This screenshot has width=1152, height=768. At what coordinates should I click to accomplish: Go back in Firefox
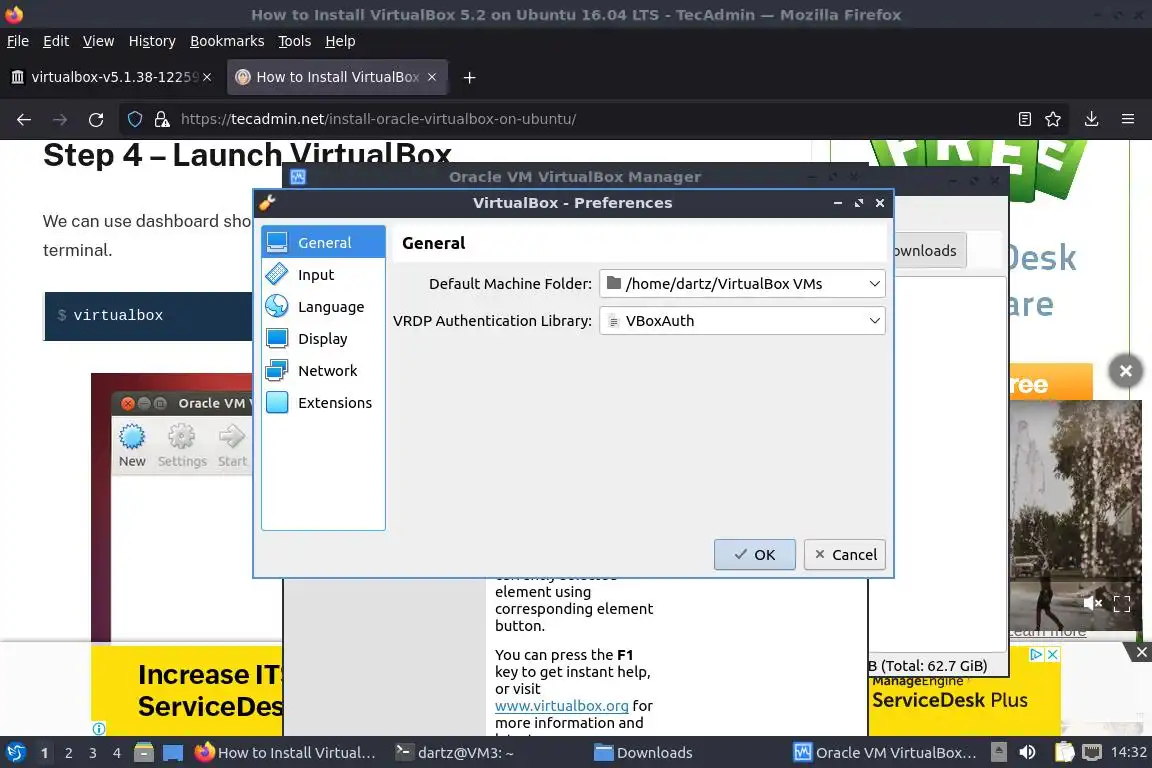(x=24, y=119)
